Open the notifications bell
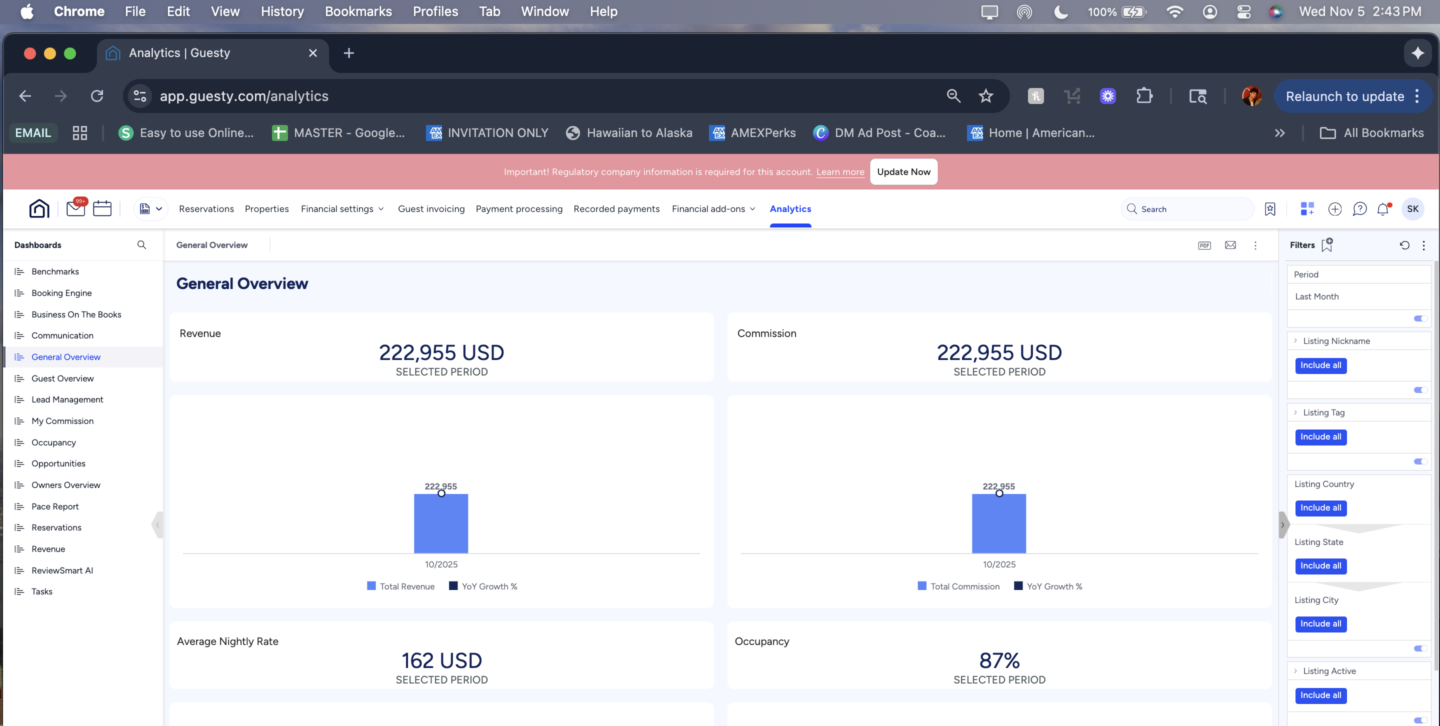Screen dimensions: 1440x726 [x=1383, y=209]
